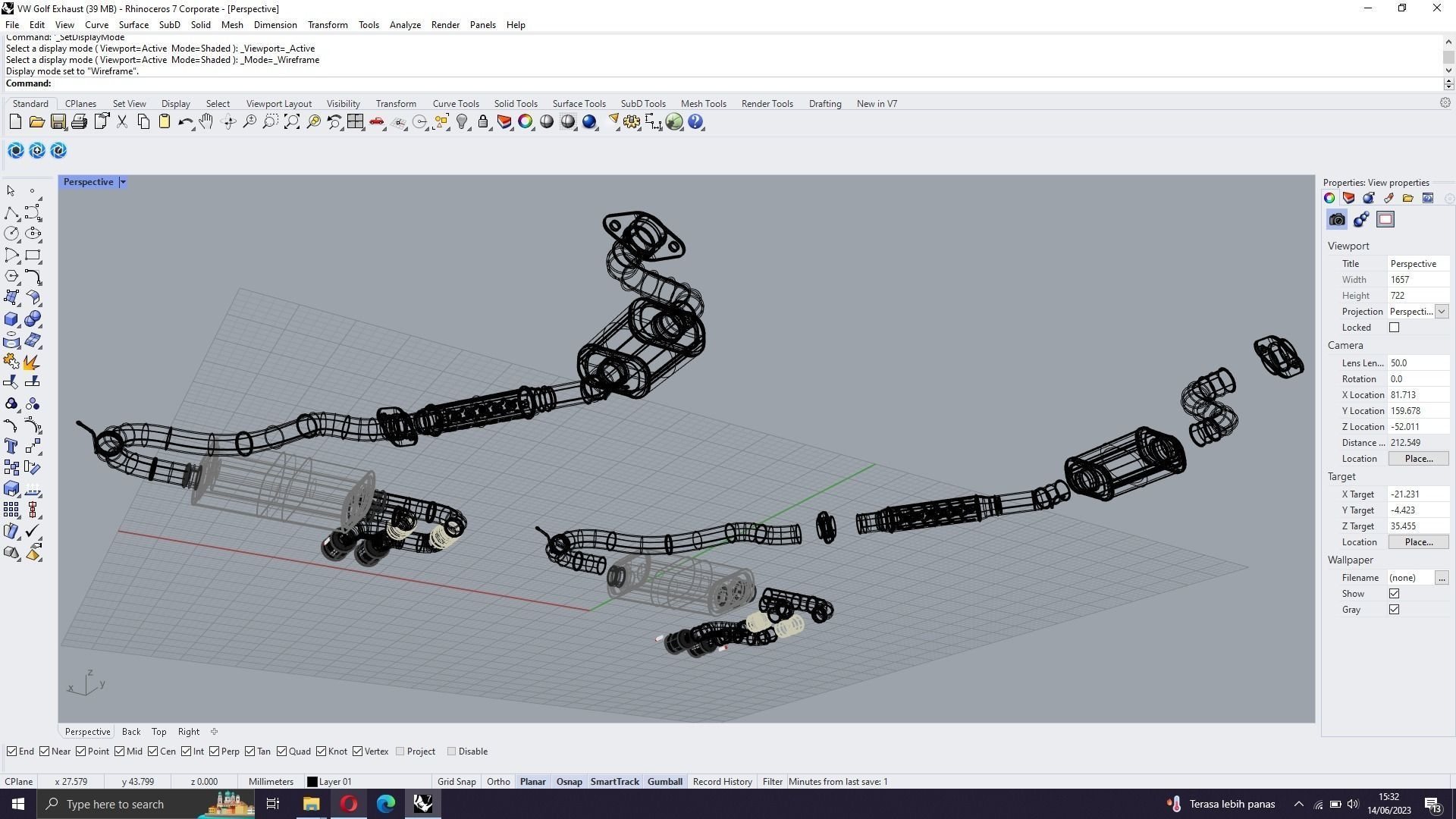Choose the Box solid tool
The height and width of the screenshot is (819, 1456).
coord(11,319)
